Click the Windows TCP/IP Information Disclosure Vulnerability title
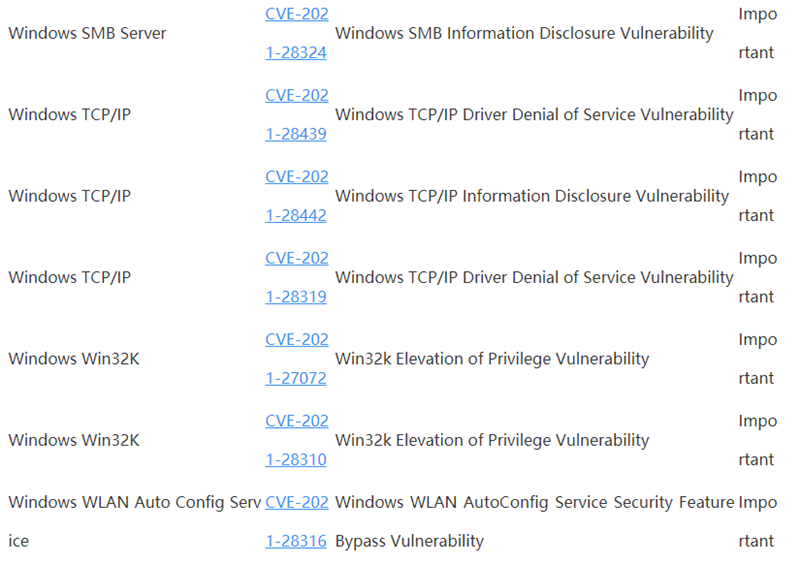This screenshot has height=564, width=800. [532, 196]
